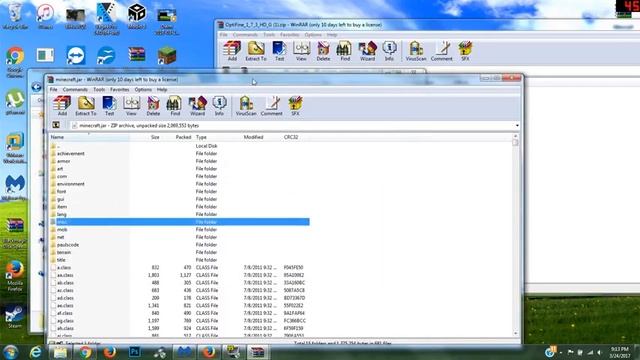640x360 pixels.
Task: Open Steam desktop shortcut
Action: tap(15, 317)
